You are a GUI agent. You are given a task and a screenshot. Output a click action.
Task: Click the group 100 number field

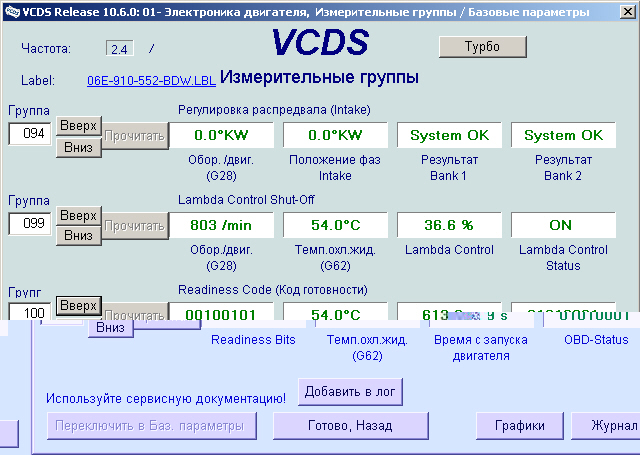30,311
